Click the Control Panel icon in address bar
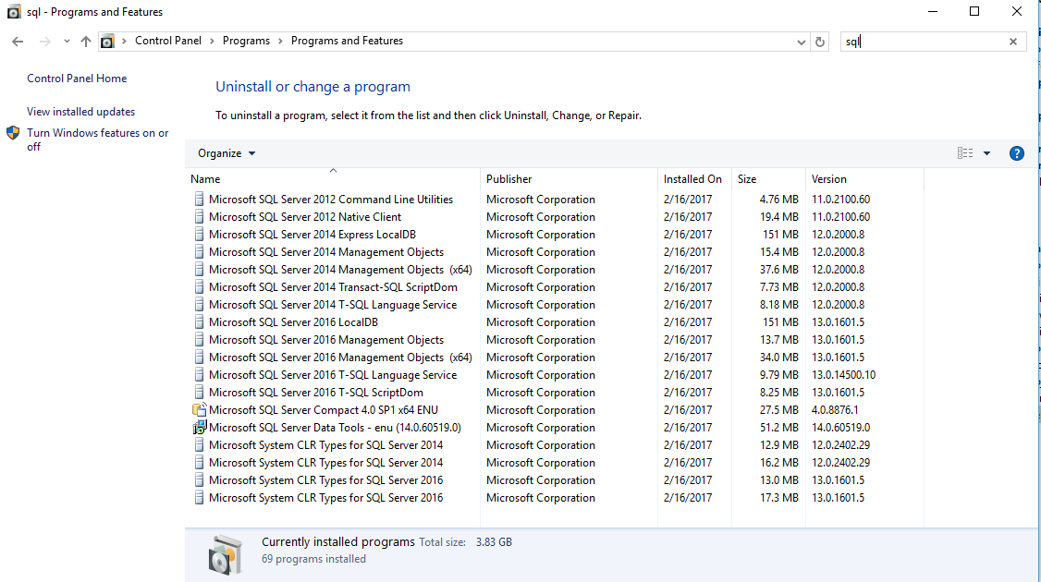Screen dimensions: 1041x582 107,41
